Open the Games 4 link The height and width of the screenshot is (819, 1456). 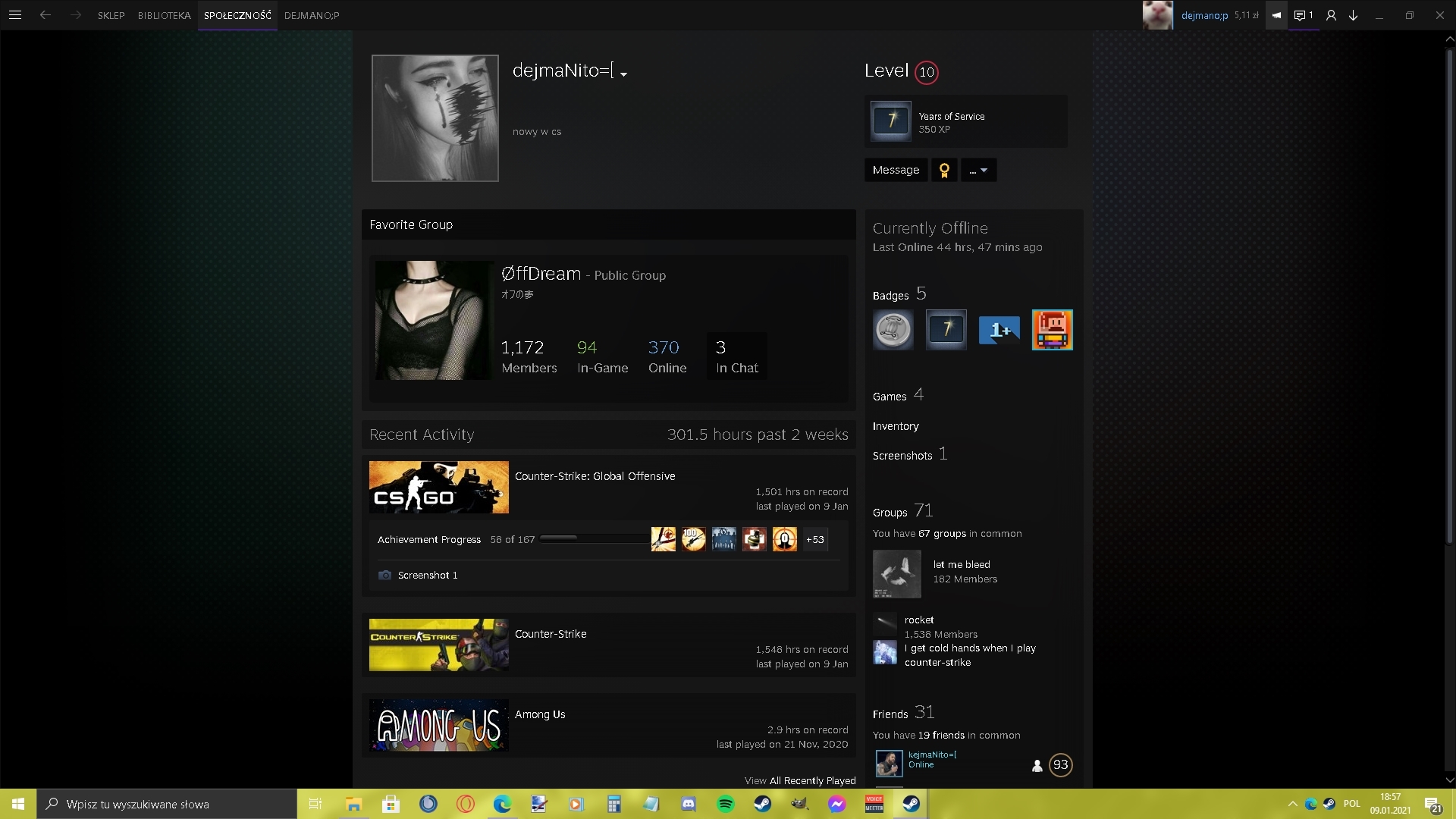tap(898, 395)
